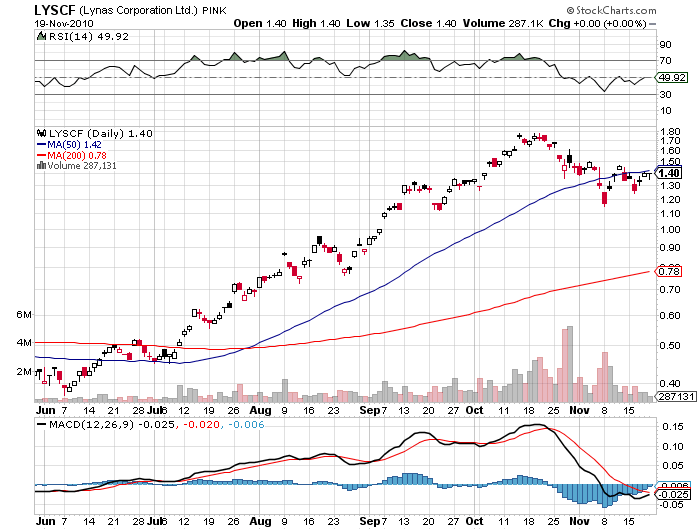The image size is (700, 530).
Task: Click the red MACD signal value -0.020
Action: click(x=202, y=424)
